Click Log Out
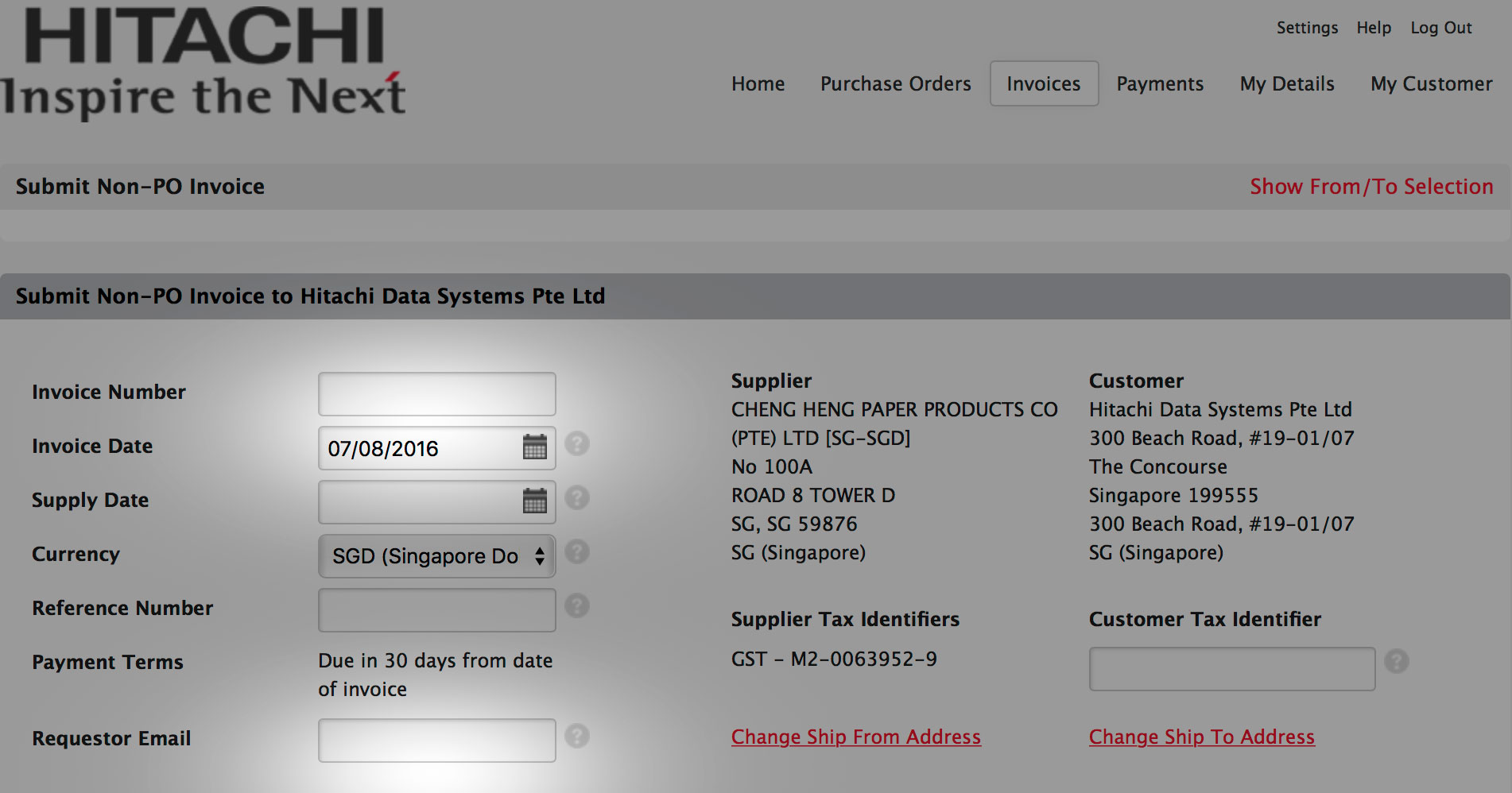 (1441, 28)
